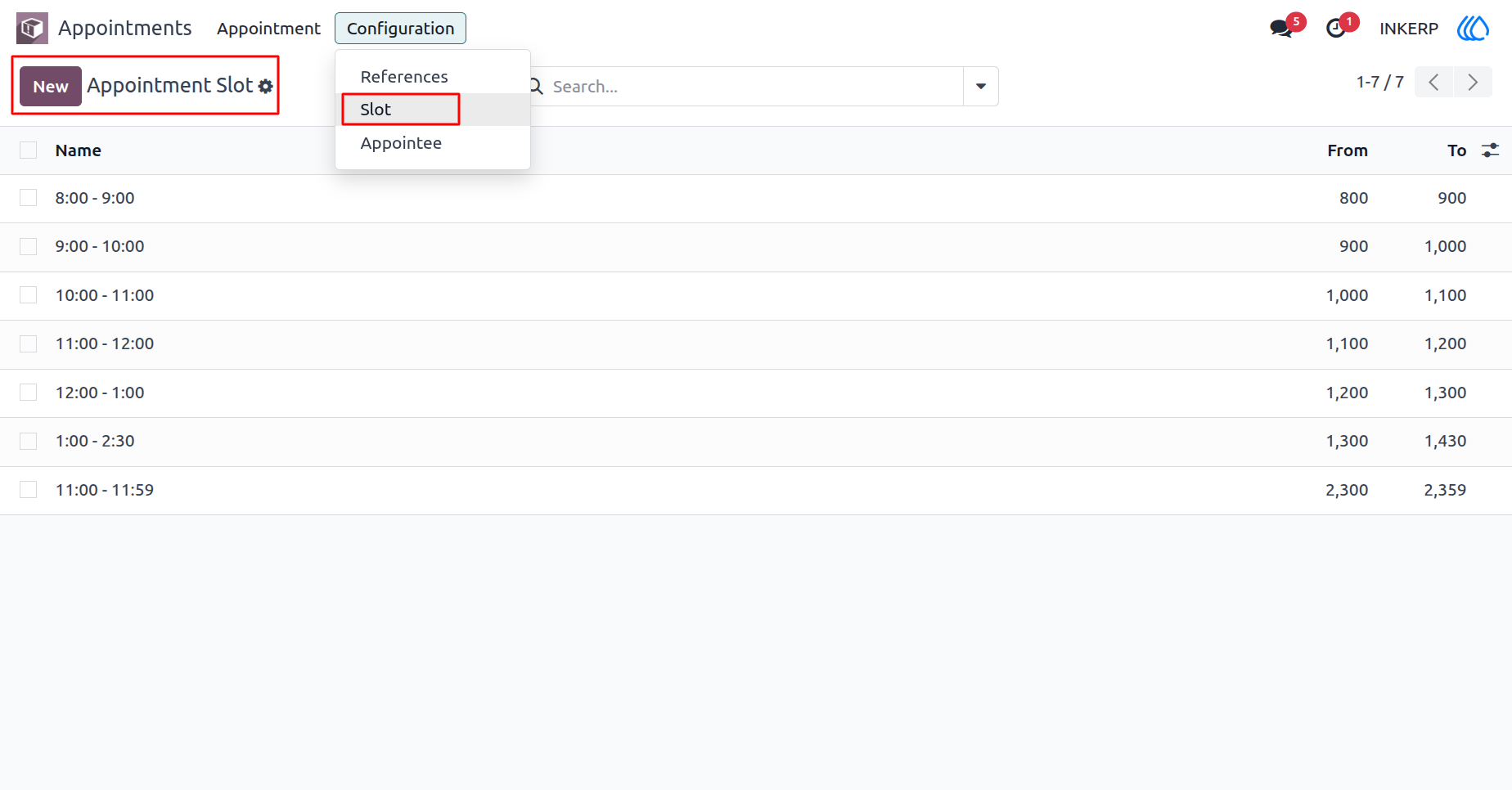The image size is (1512, 790).
Task: Expand the search options dropdown arrow
Action: [x=981, y=86]
